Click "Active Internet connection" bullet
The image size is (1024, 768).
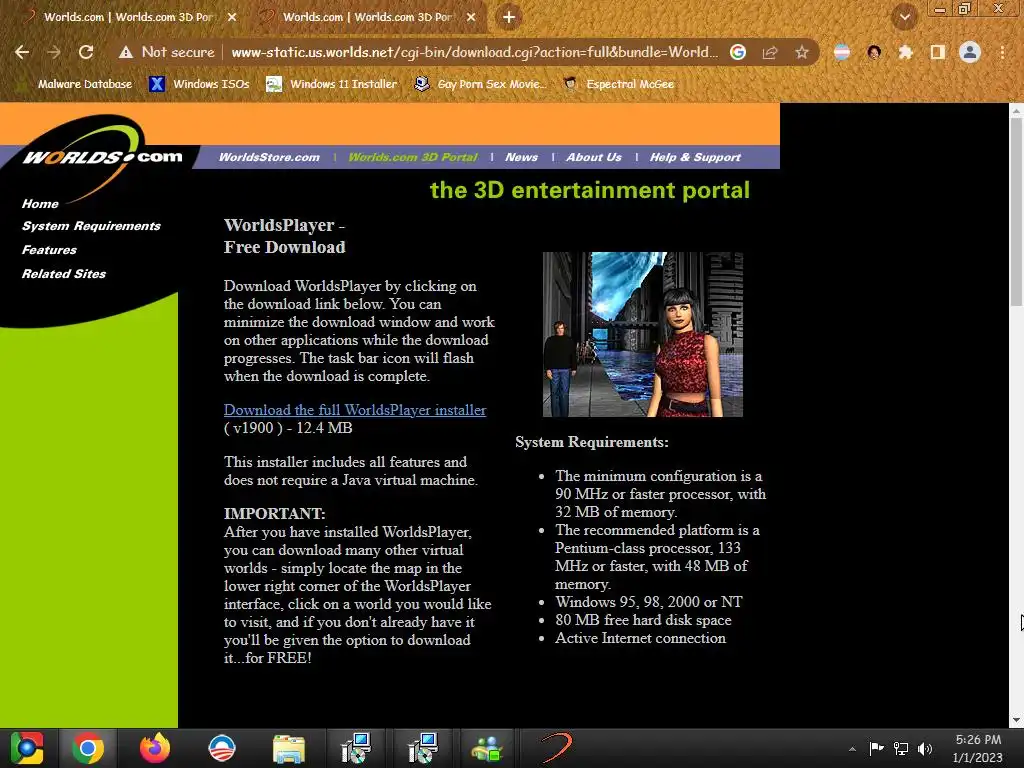pos(640,639)
